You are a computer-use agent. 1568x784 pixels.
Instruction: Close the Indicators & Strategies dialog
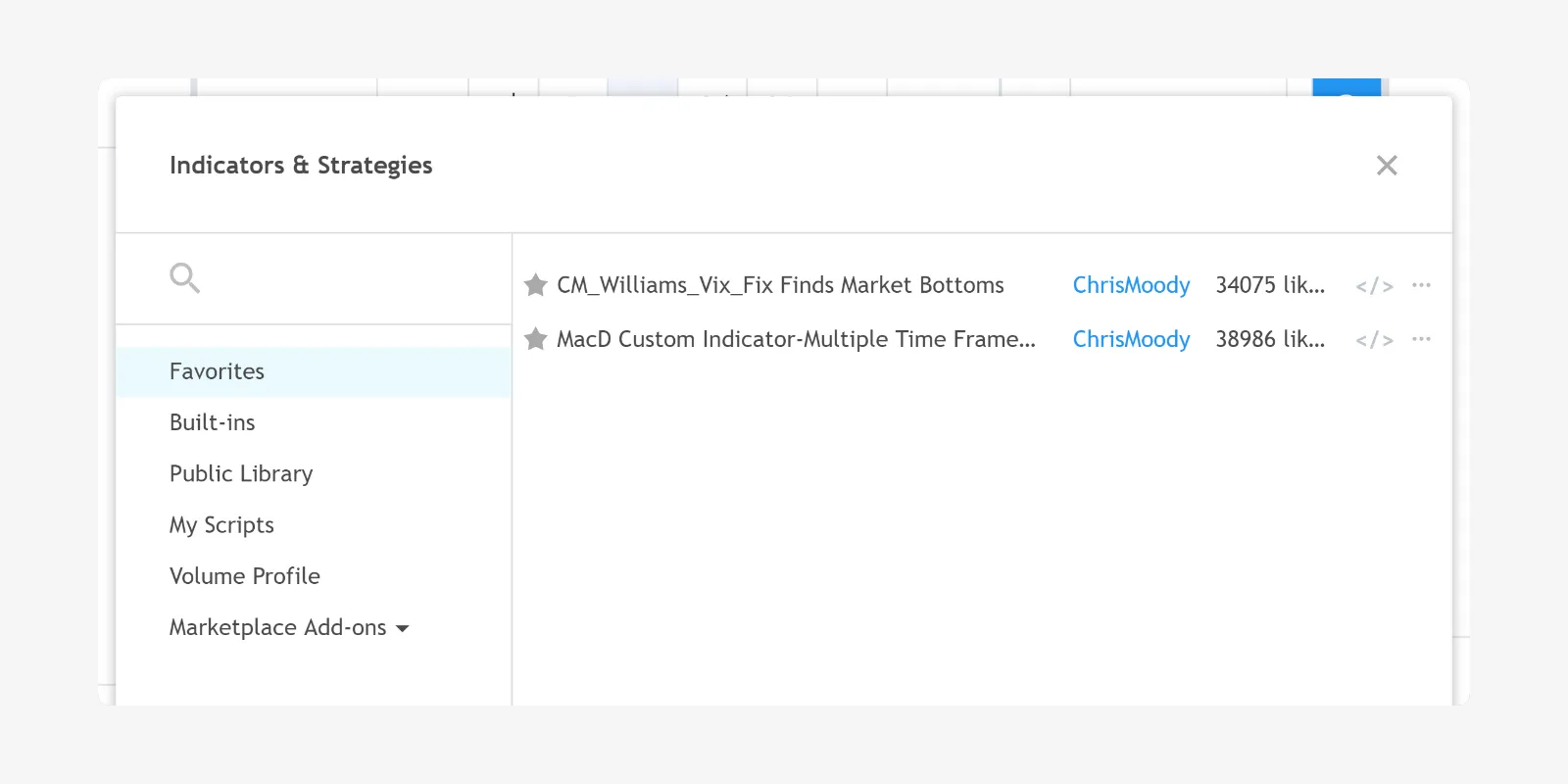pos(1387,166)
